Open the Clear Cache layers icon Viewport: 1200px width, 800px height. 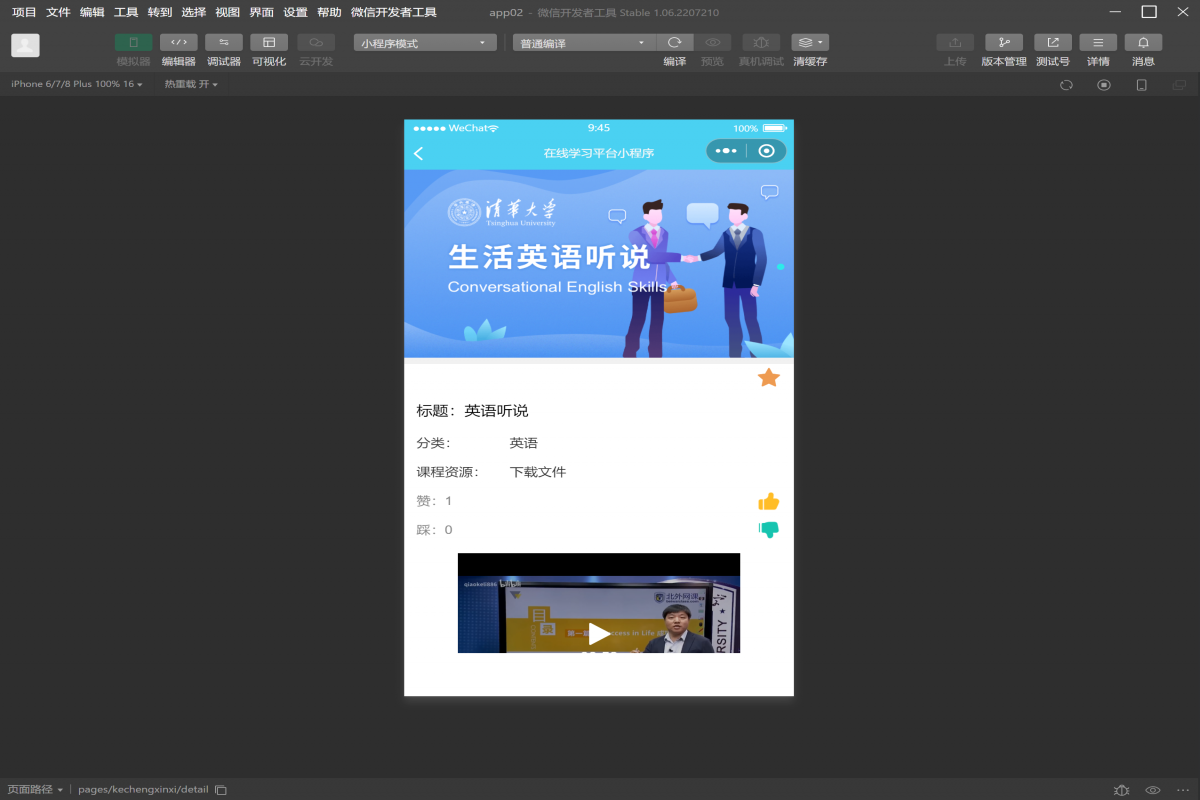coord(809,43)
